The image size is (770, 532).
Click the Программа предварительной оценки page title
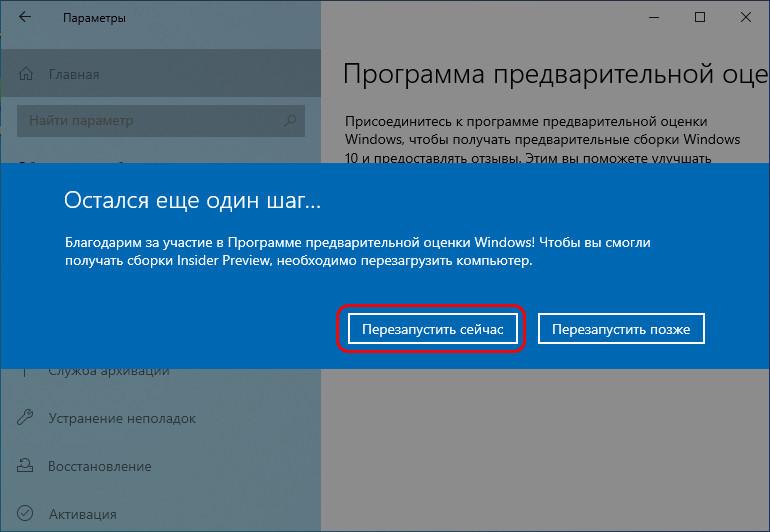pyautogui.click(x=556, y=74)
